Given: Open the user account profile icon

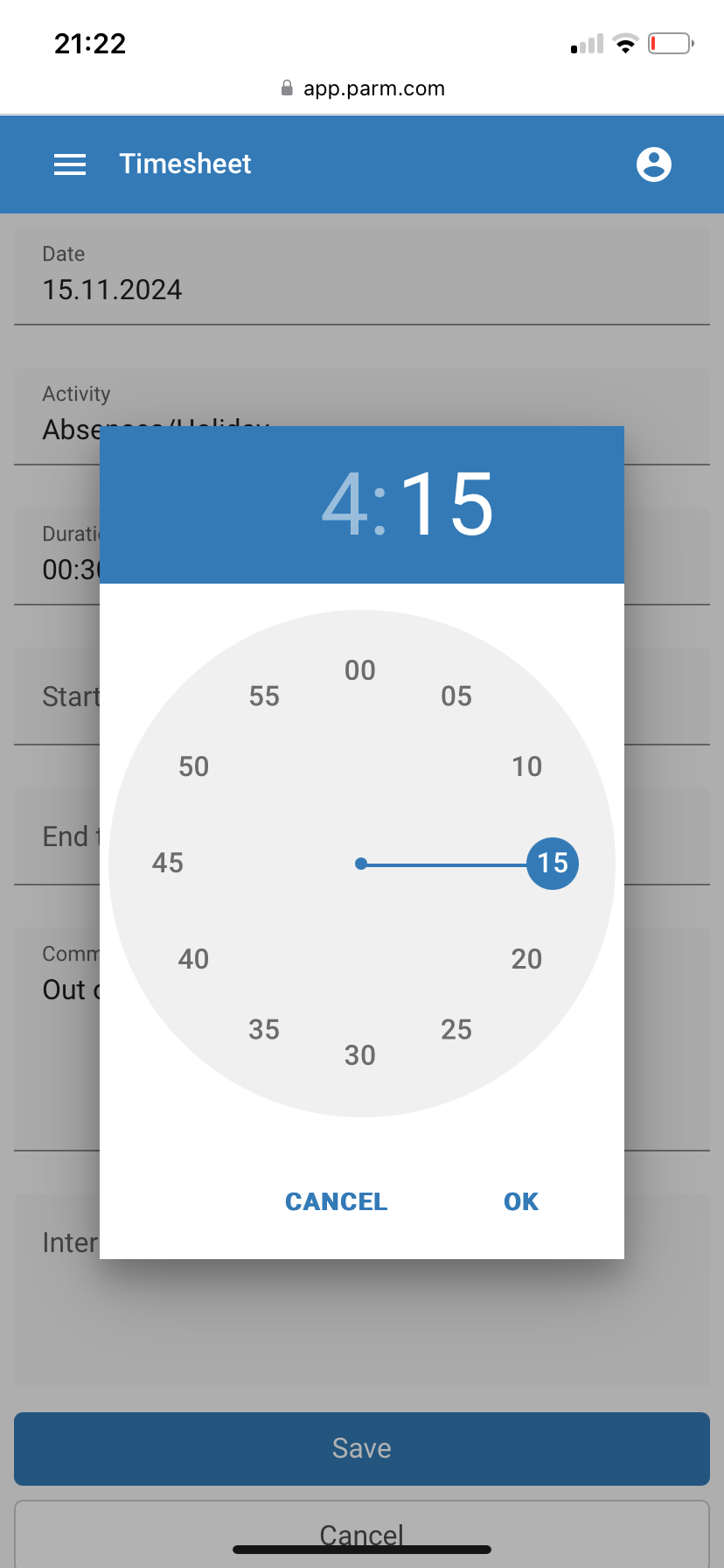Looking at the screenshot, I should [x=653, y=164].
